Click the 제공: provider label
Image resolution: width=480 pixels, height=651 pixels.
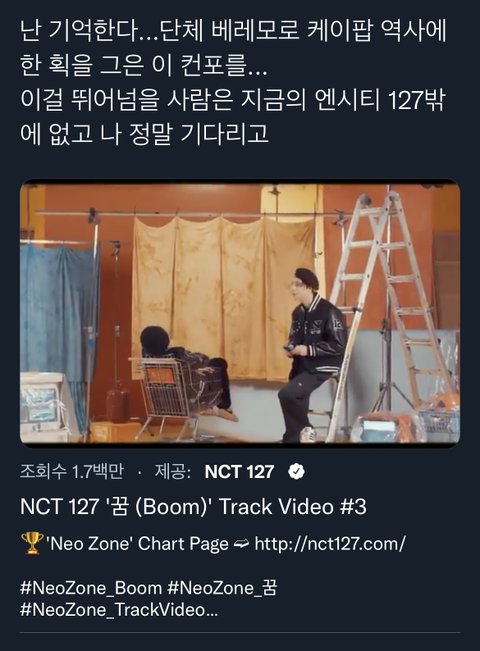(173, 472)
